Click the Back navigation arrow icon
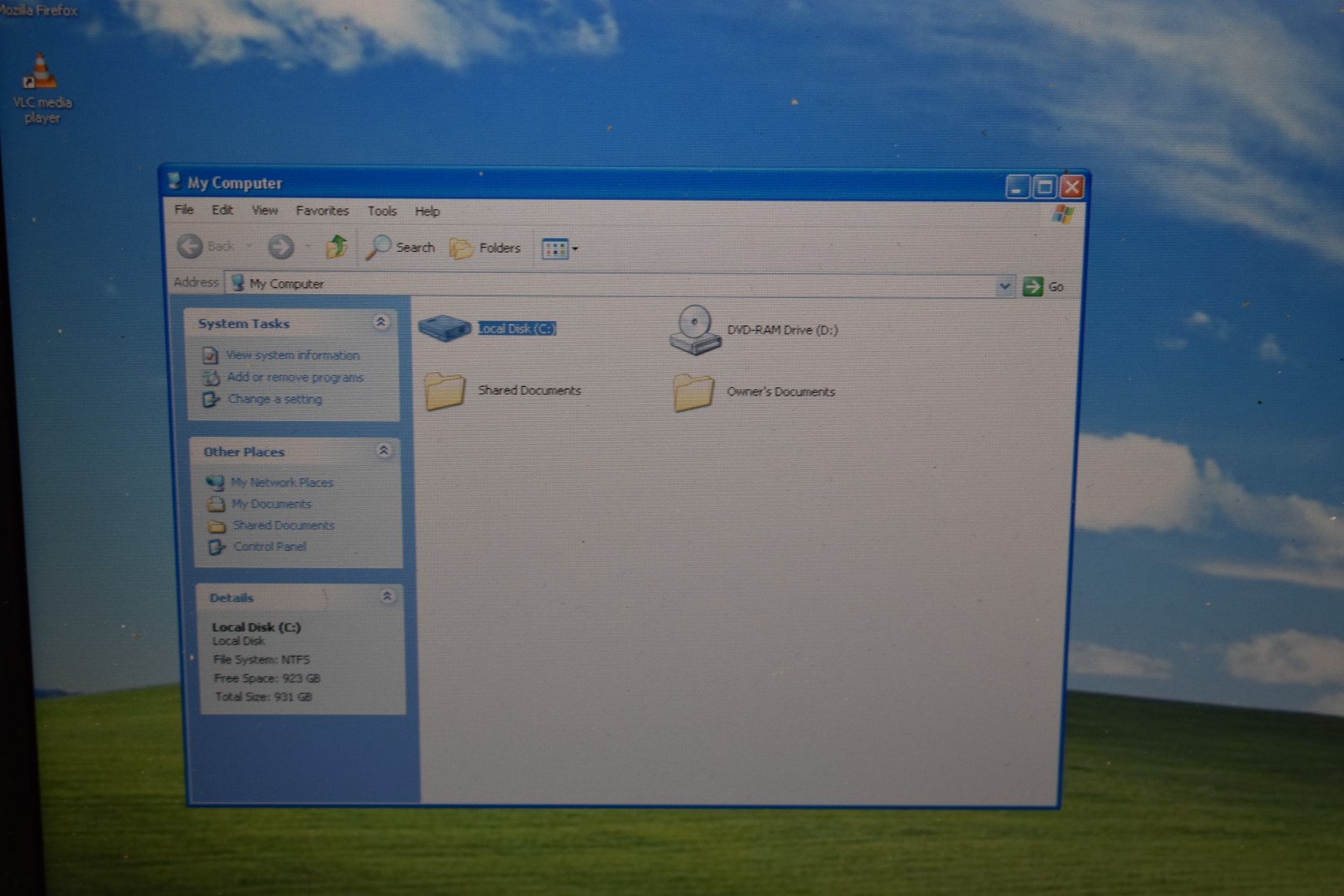The height and width of the screenshot is (896, 1344). pos(190,246)
